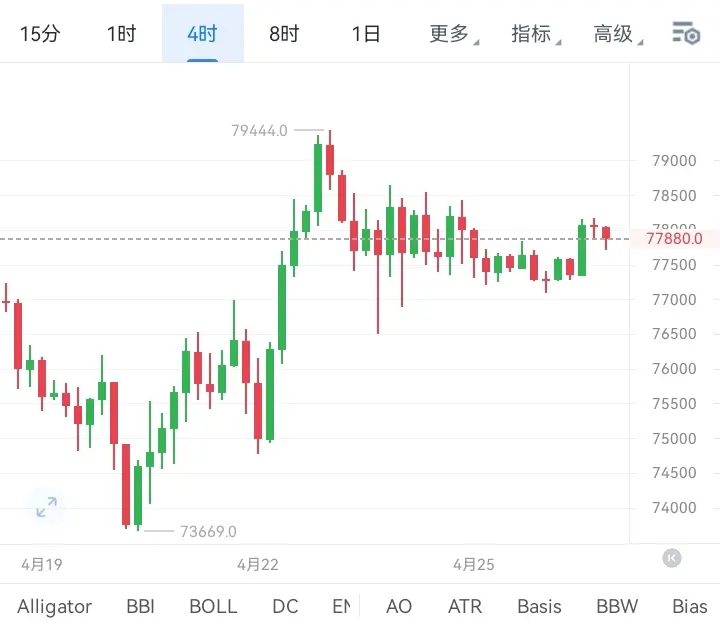Click the 76500 price axis label
This screenshot has width=720, height=634.
[x=674, y=334]
